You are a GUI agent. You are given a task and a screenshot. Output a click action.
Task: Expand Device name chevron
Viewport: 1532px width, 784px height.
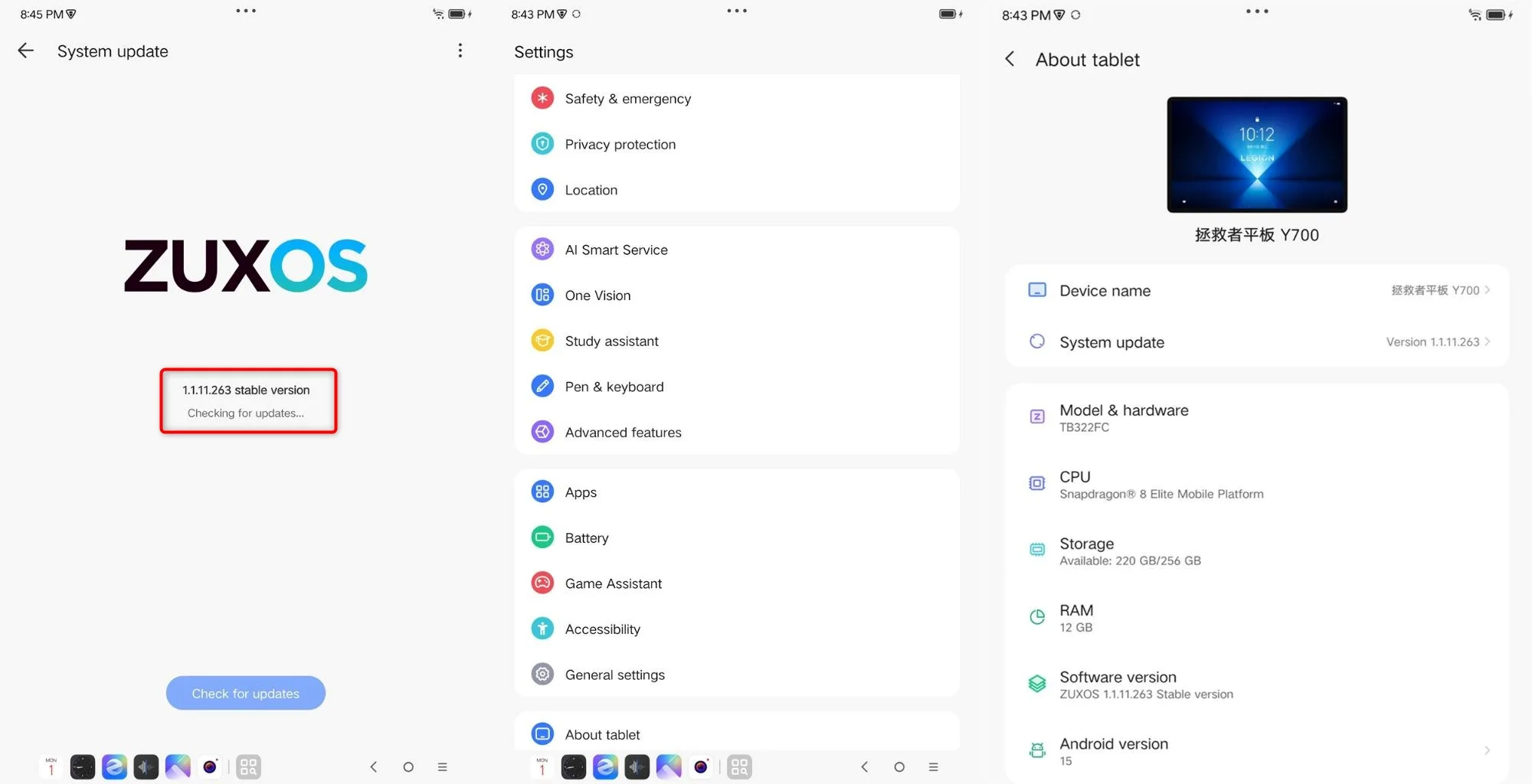[1487, 290]
